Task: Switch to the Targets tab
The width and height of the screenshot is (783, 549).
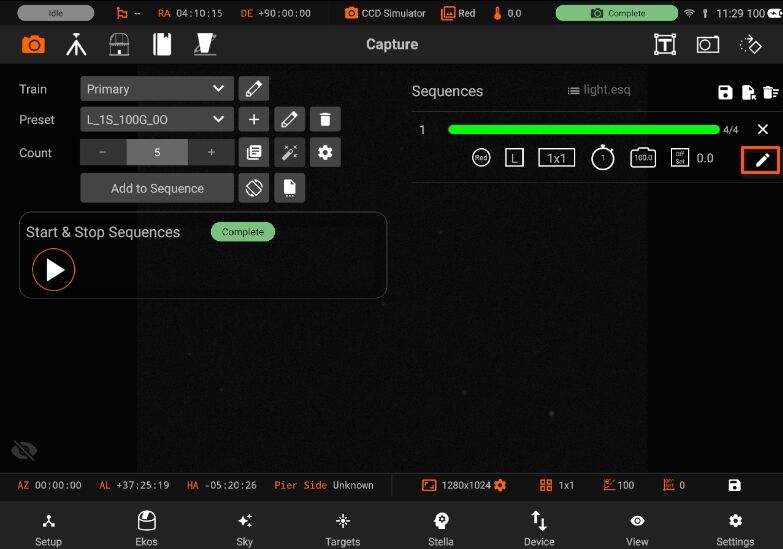Action: click(x=343, y=530)
